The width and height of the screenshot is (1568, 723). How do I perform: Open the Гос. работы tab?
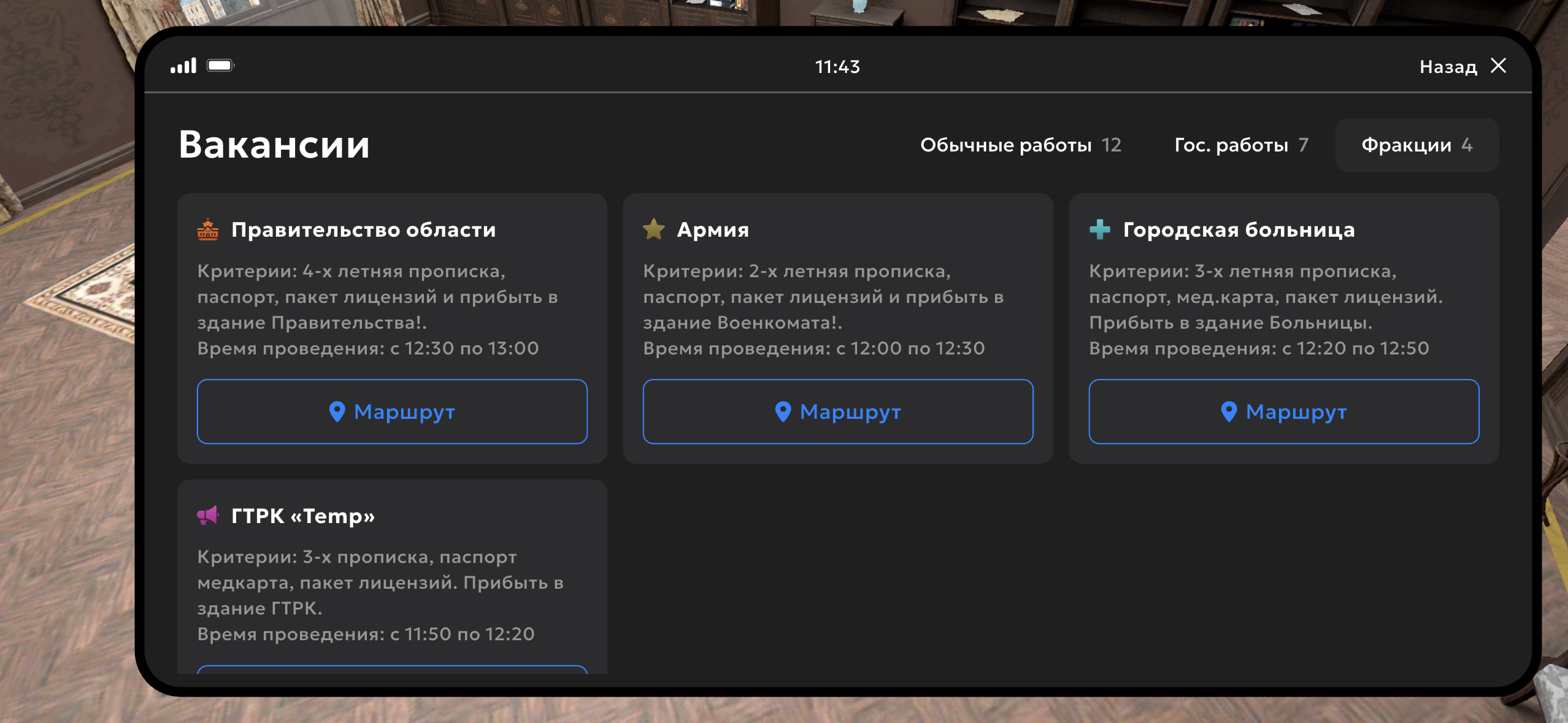(1241, 145)
